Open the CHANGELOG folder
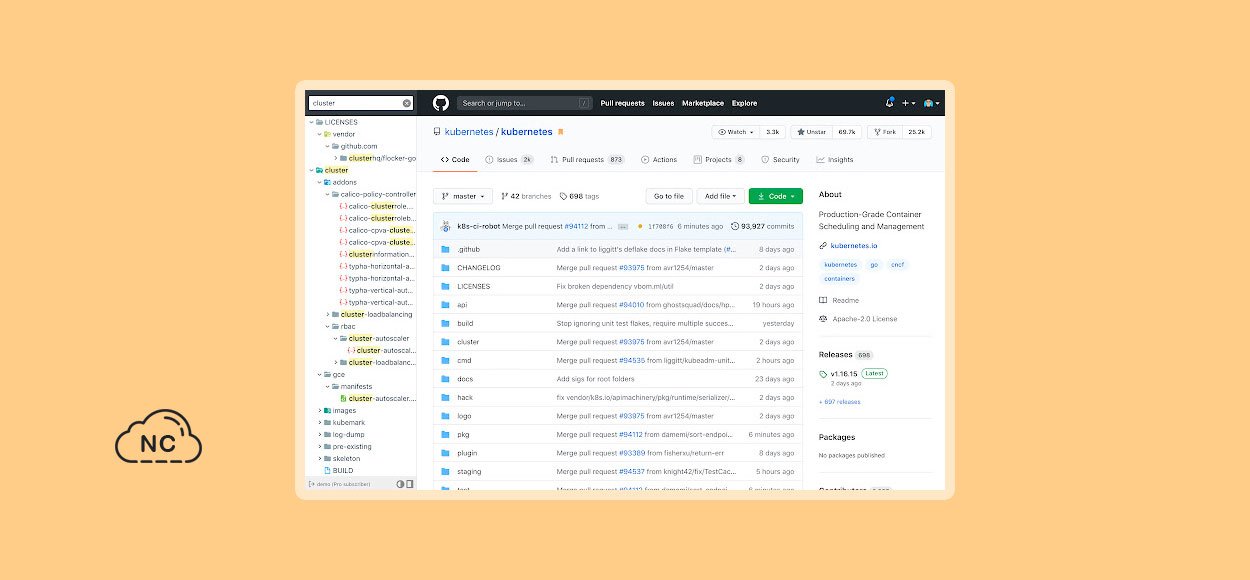The width and height of the screenshot is (1250, 580). [x=478, y=268]
